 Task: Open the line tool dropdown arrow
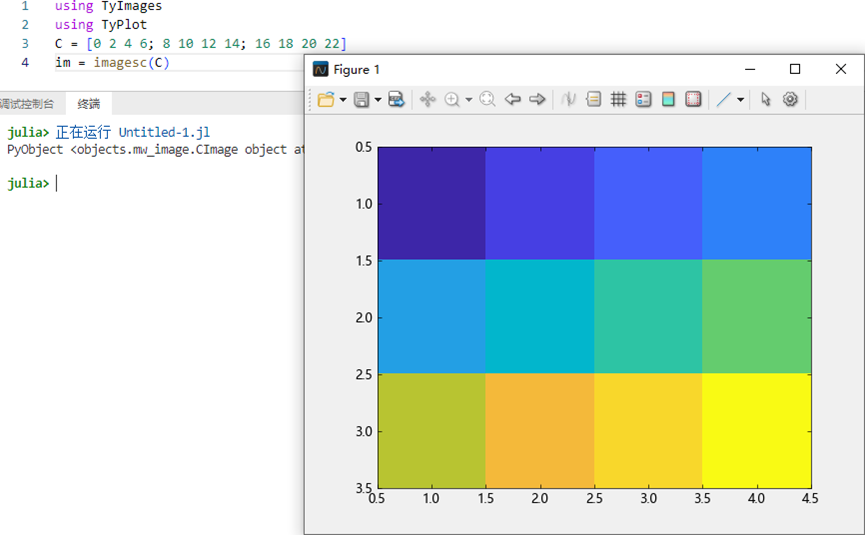point(740,100)
